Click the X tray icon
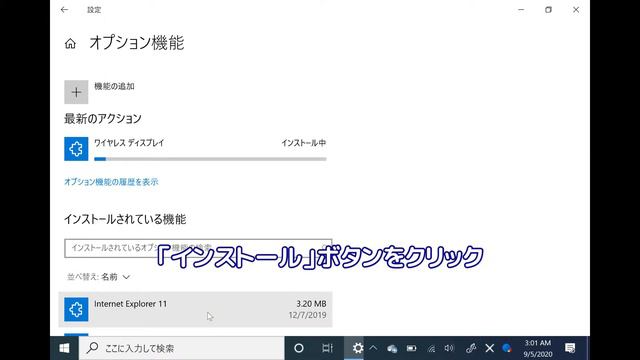This screenshot has width=640, height=360. 489,348
